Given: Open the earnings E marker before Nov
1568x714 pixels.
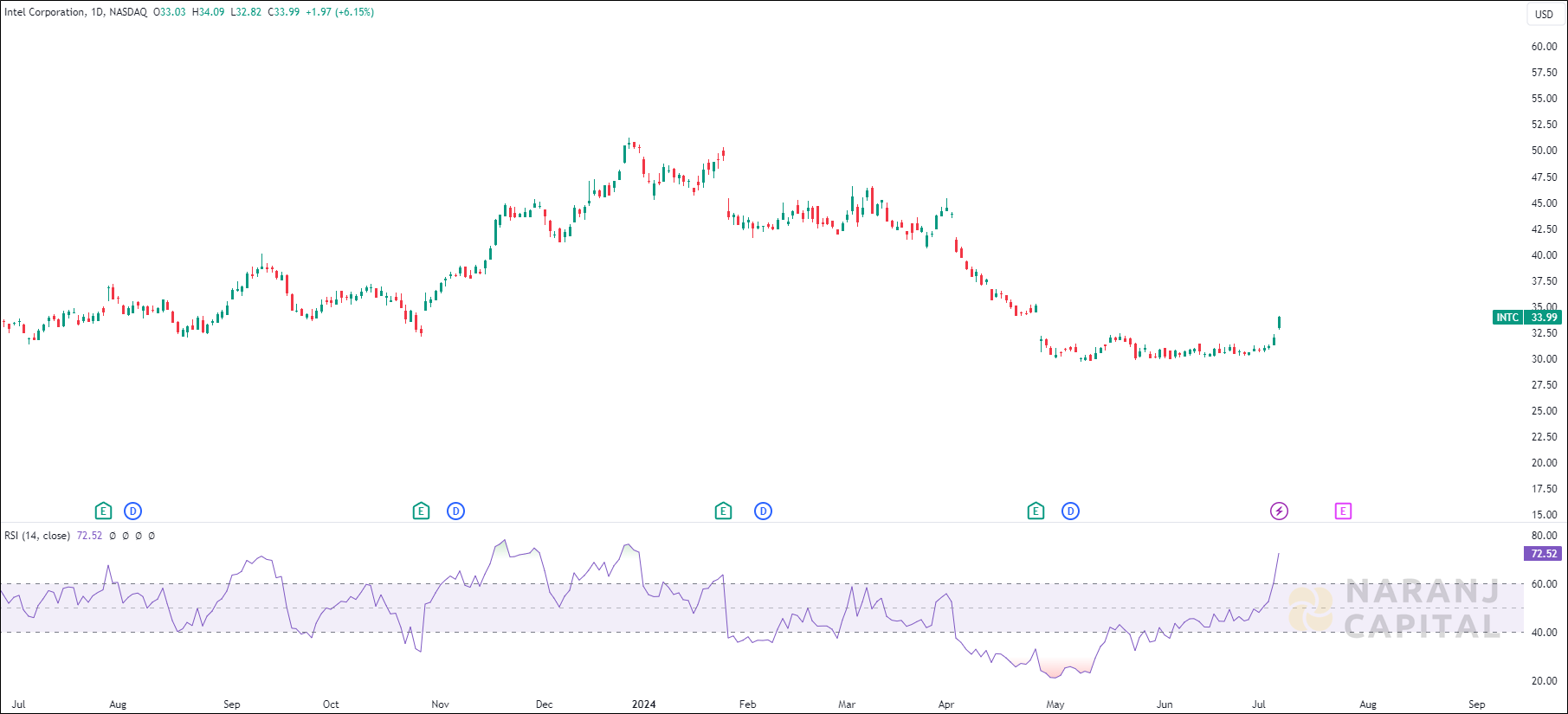Looking at the screenshot, I should pos(421,511).
